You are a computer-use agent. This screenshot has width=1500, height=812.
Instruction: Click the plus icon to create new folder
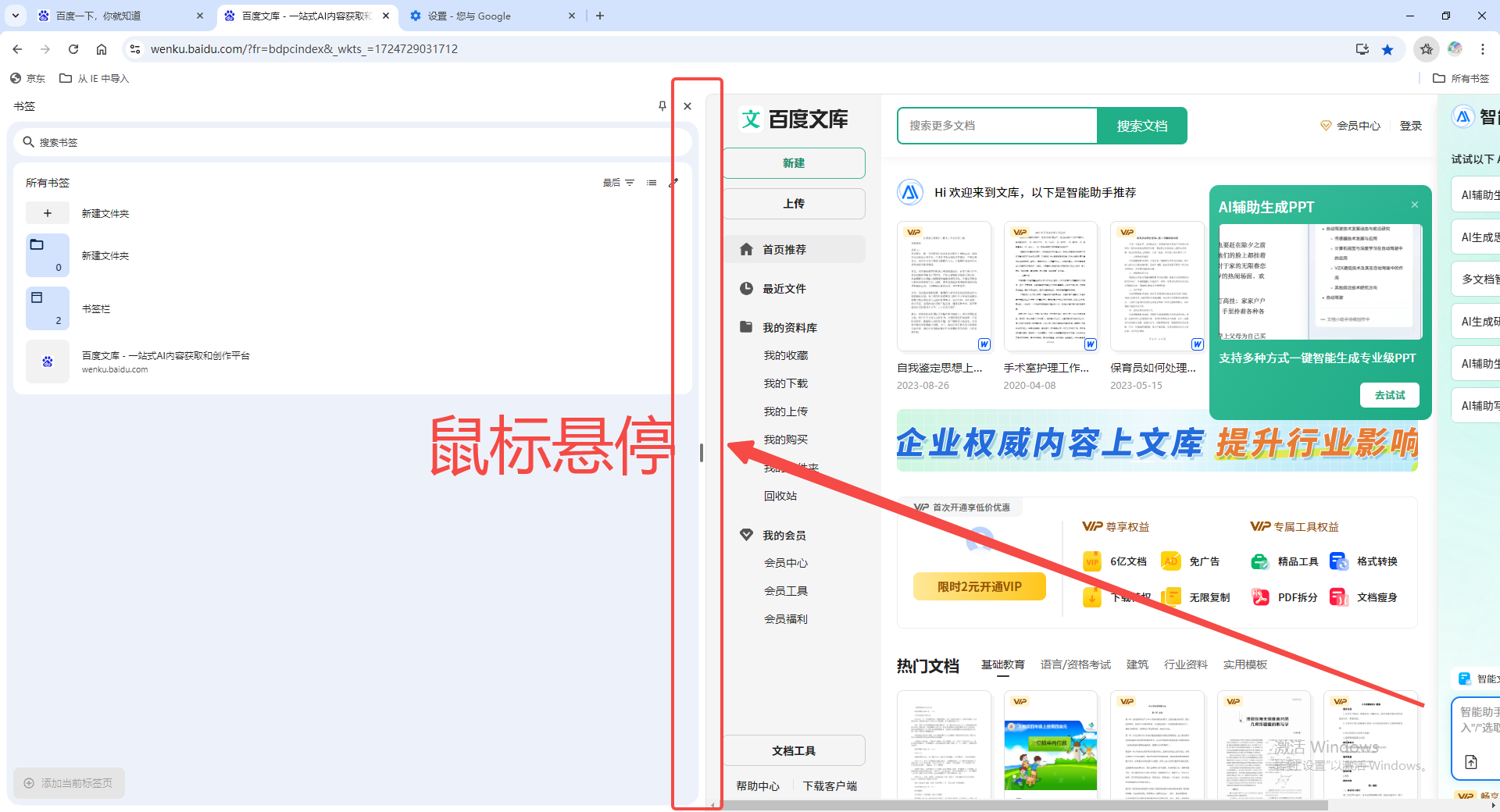pyautogui.click(x=48, y=213)
